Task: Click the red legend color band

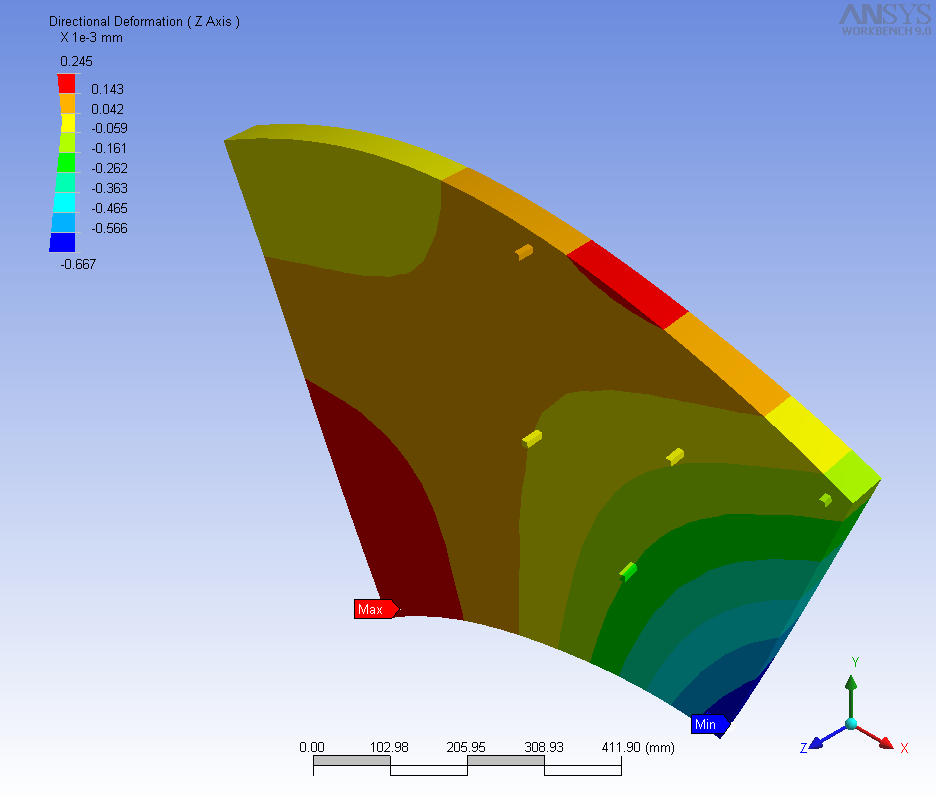Action: point(67,84)
